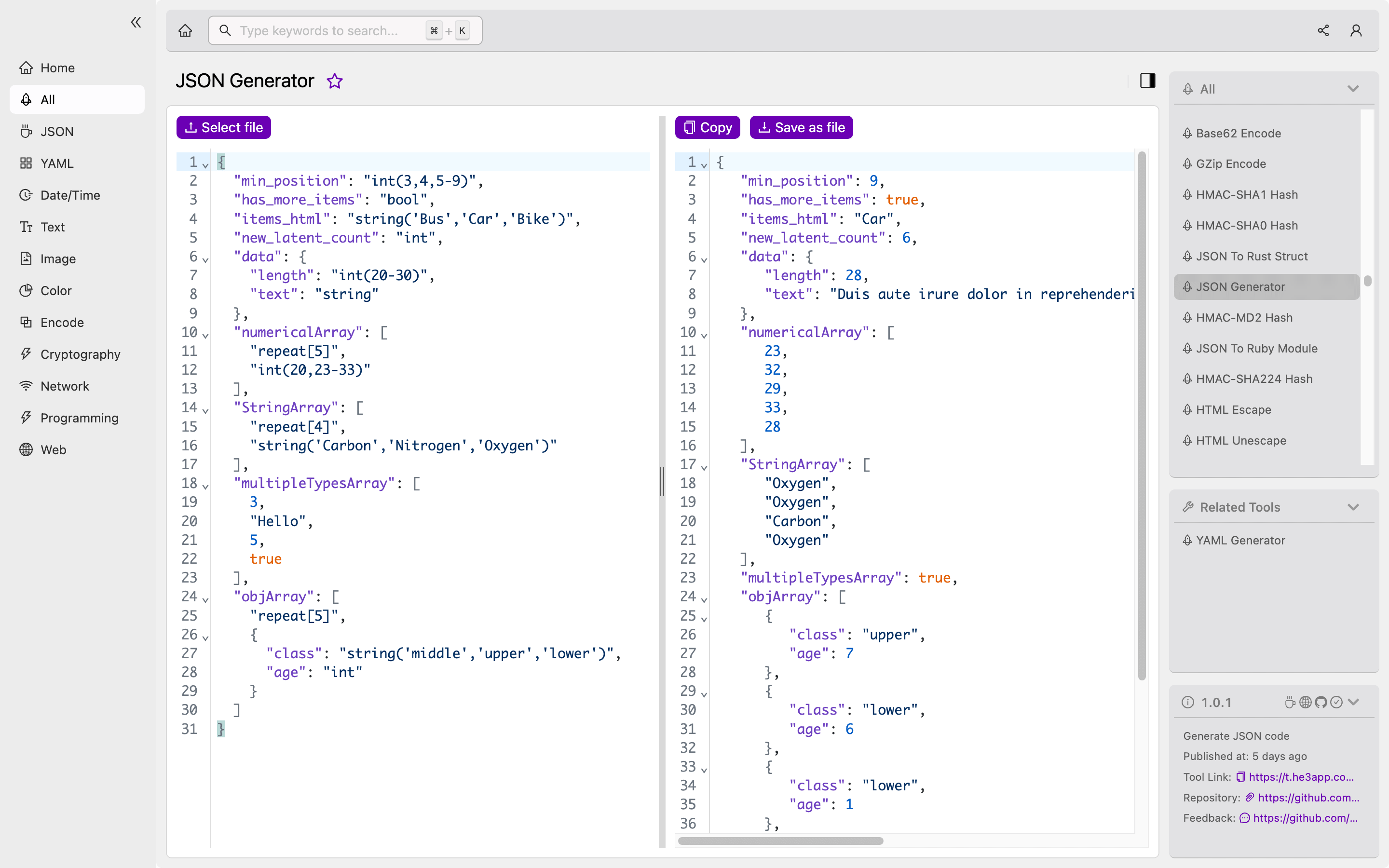Click the Copy button above output
This screenshot has height=868, width=1389.
(707, 127)
